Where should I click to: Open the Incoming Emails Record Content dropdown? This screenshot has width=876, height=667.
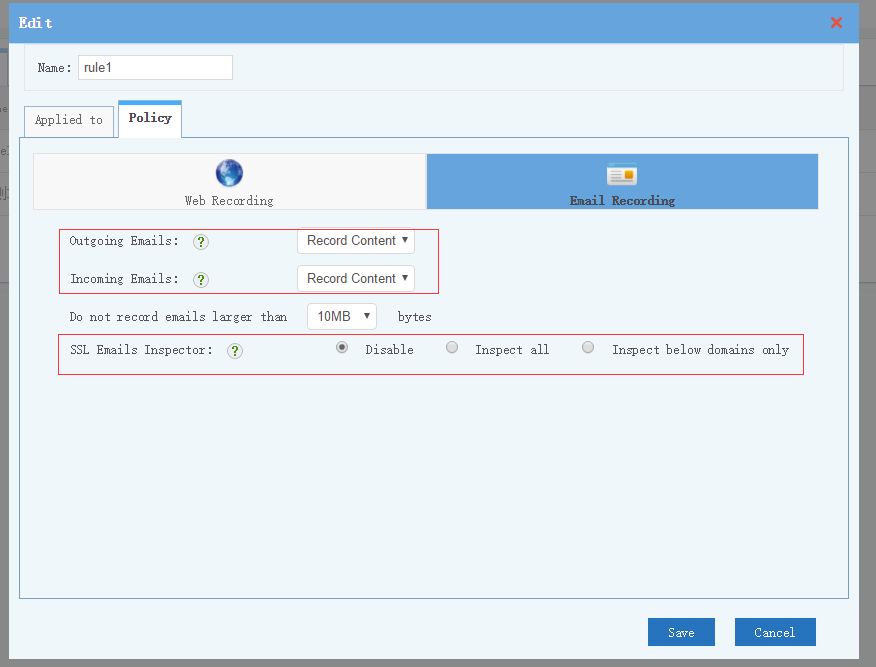[356, 279]
